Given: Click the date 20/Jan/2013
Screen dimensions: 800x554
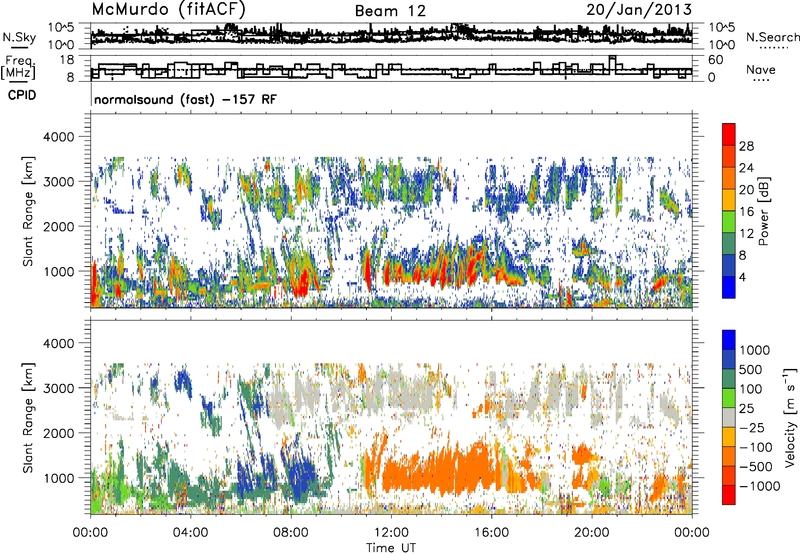Looking at the screenshot, I should click(x=639, y=9).
